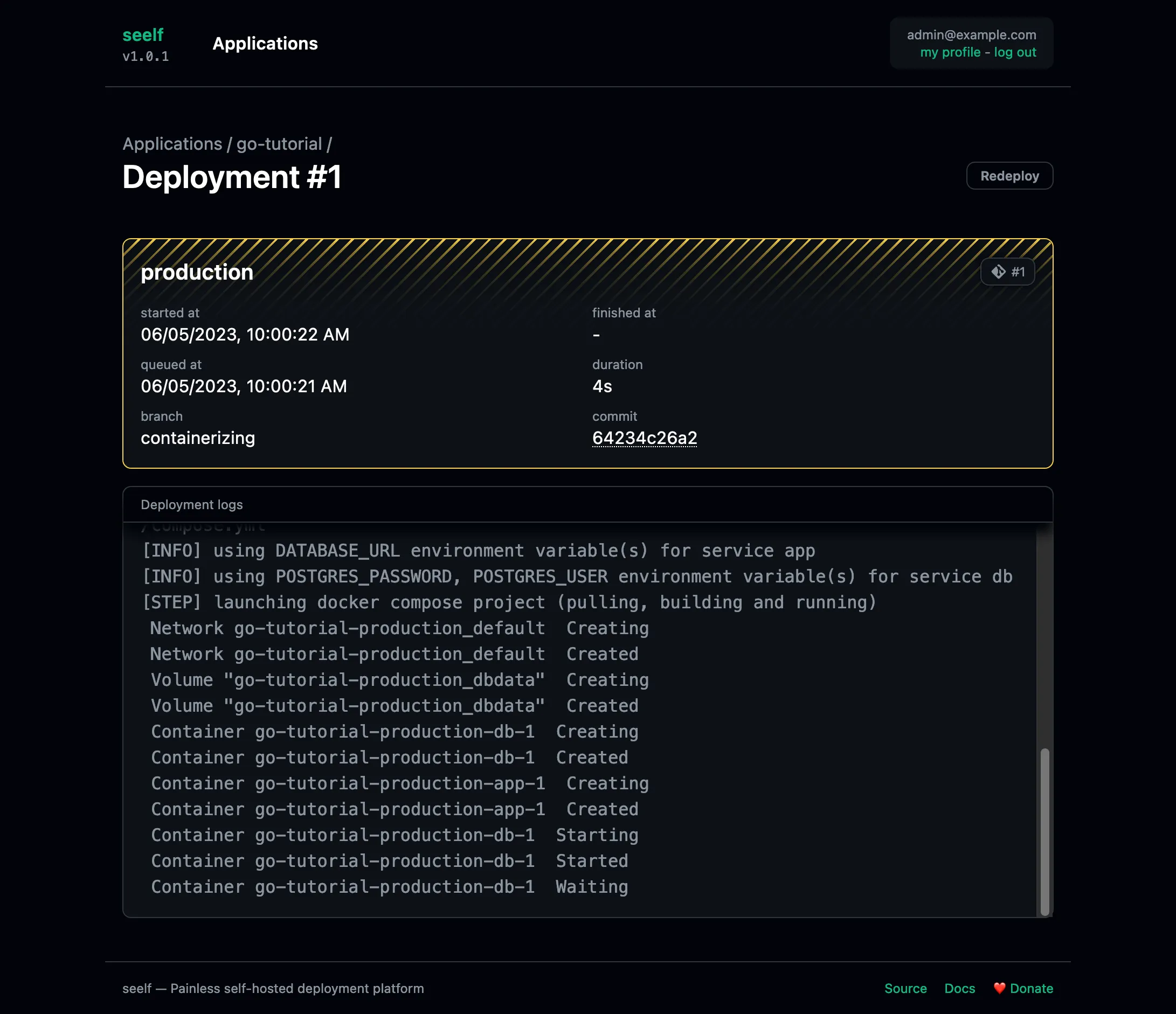Viewport: 1176px width, 1014px height.
Task: Open commit 64234c26a2 details
Action: click(645, 438)
